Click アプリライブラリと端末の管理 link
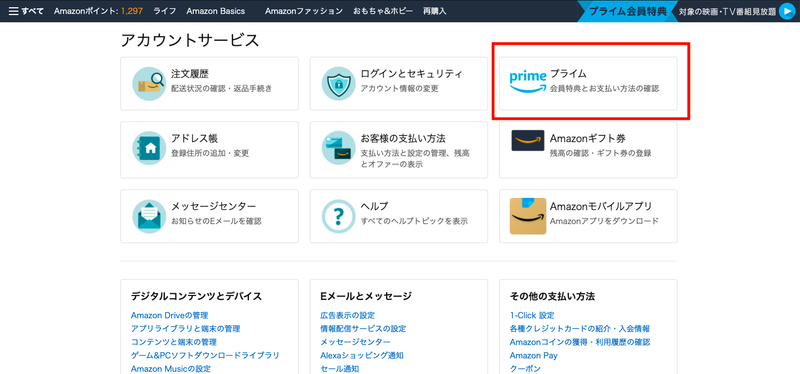This screenshot has width=800, height=374. click(x=185, y=329)
